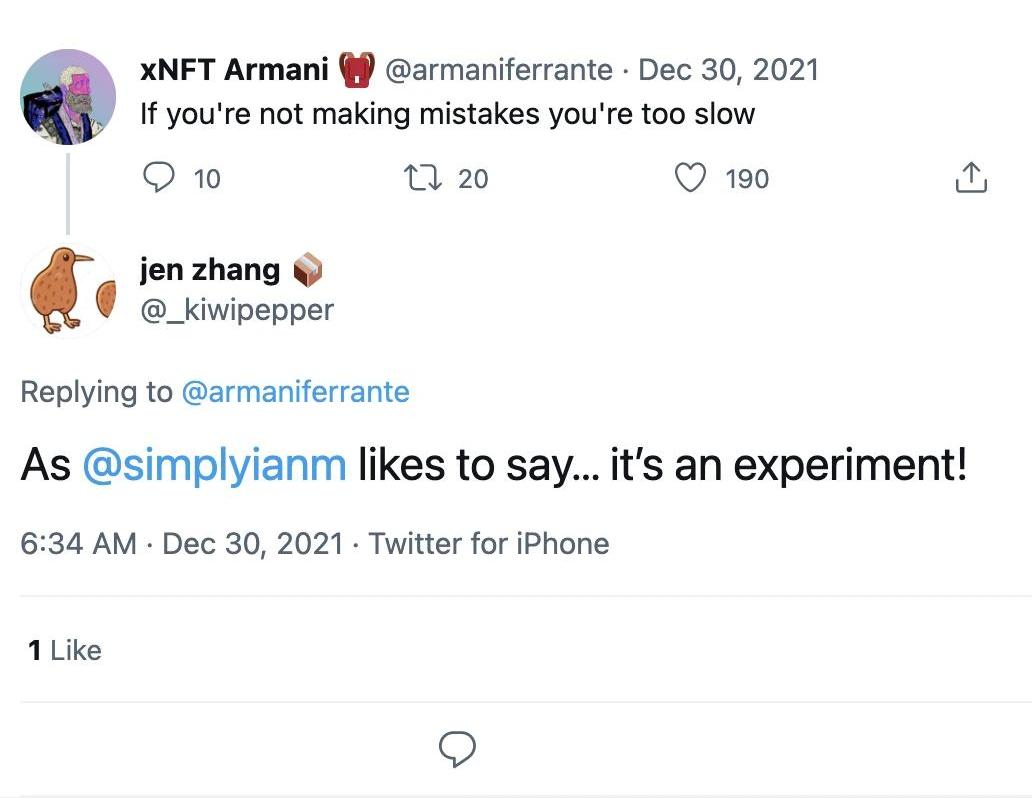The height and width of the screenshot is (798, 1032).
Task: Open the share icon on Armani's tweet
Action: [971, 178]
